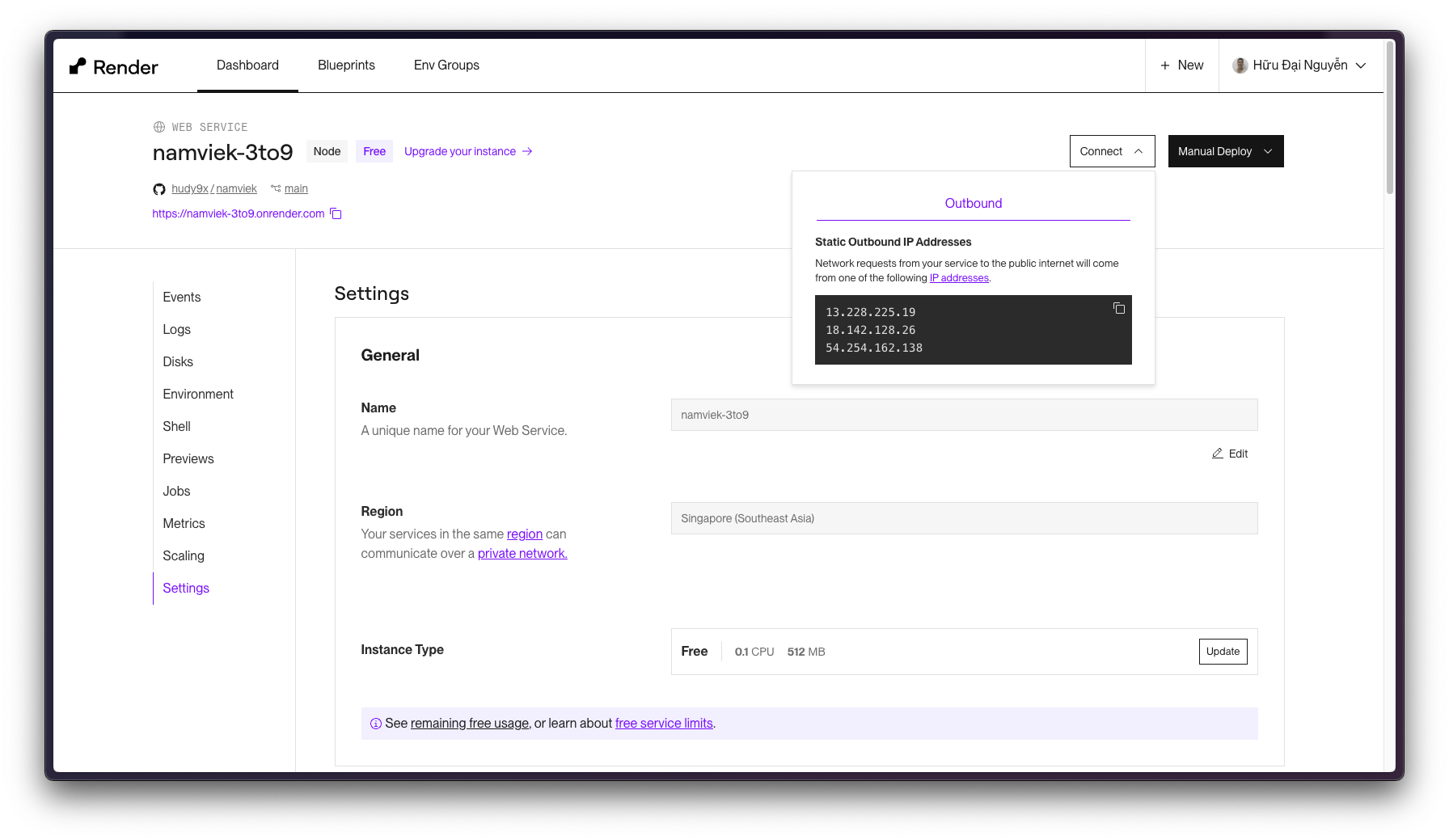The height and width of the screenshot is (840, 1449).
Task: Click IP address 54.254.162.138
Action: [x=874, y=348]
